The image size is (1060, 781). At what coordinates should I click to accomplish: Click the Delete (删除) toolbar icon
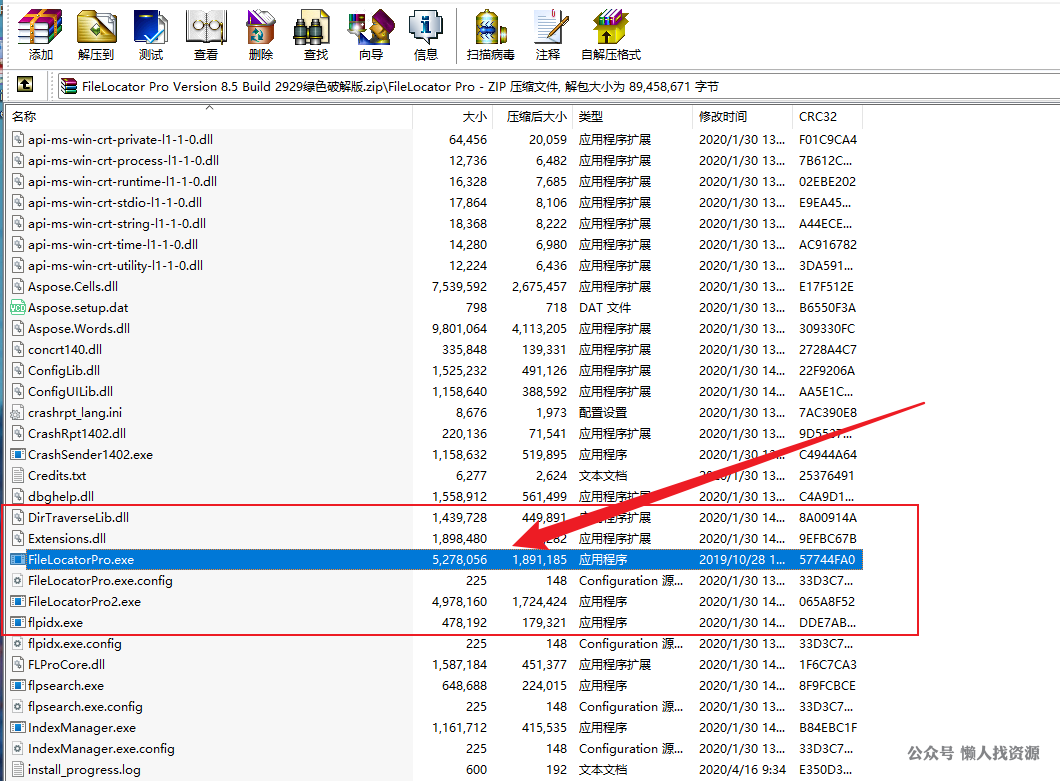(x=261, y=34)
